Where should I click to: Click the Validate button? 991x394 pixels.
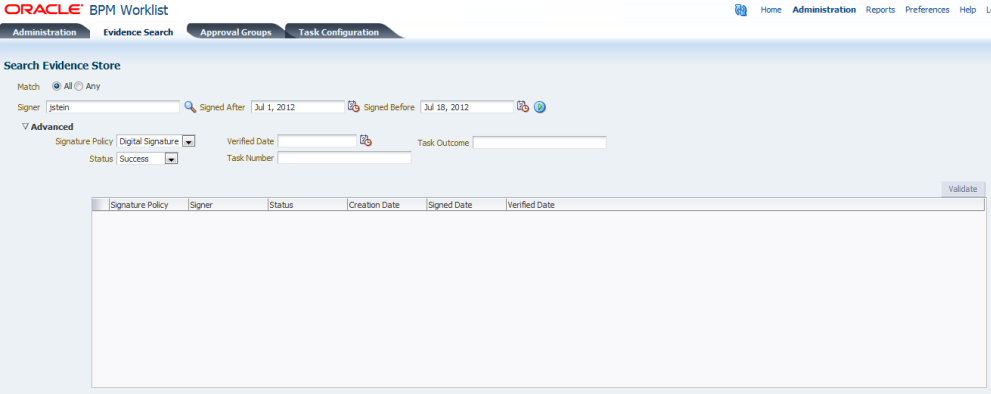[x=963, y=188]
